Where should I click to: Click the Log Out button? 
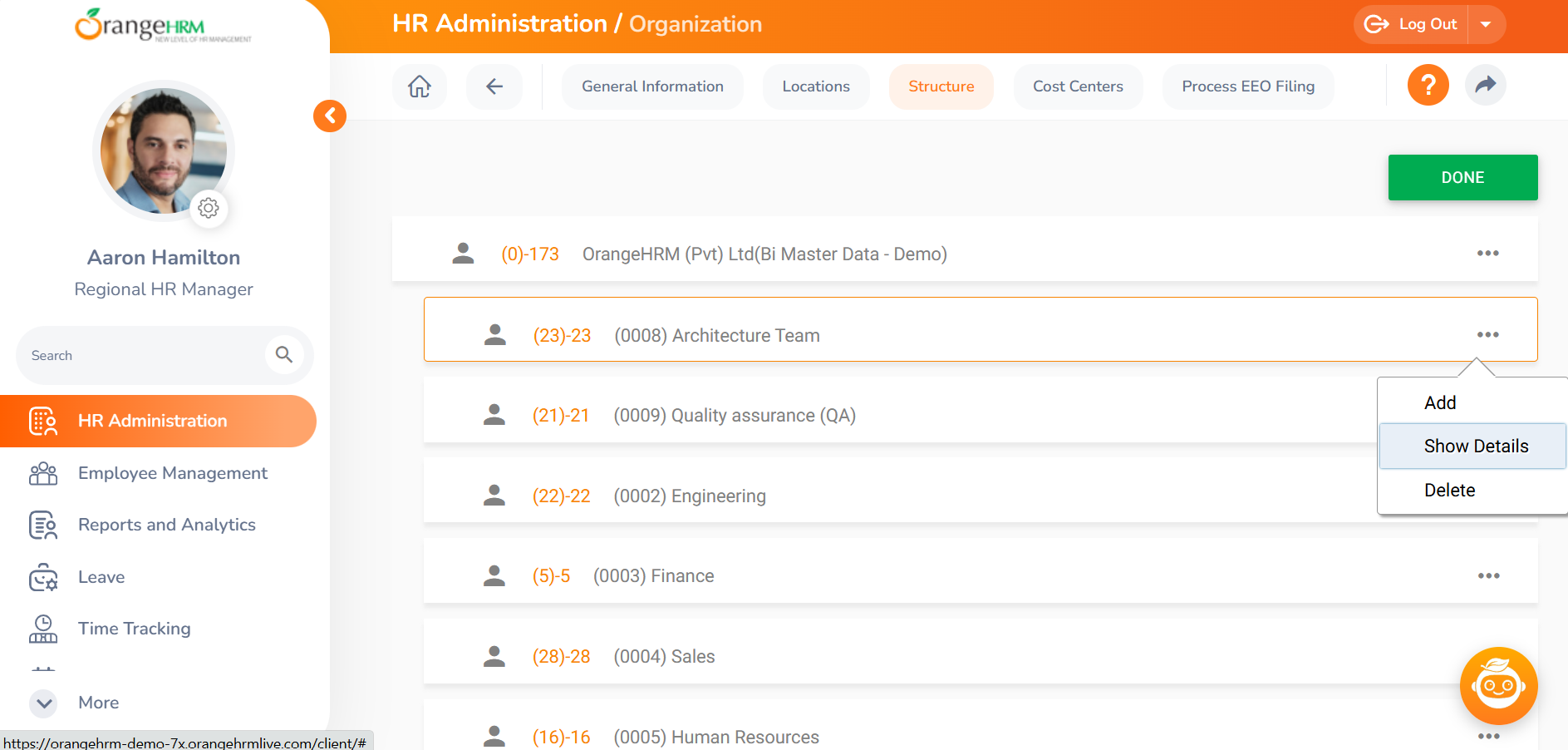click(x=1412, y=24)
